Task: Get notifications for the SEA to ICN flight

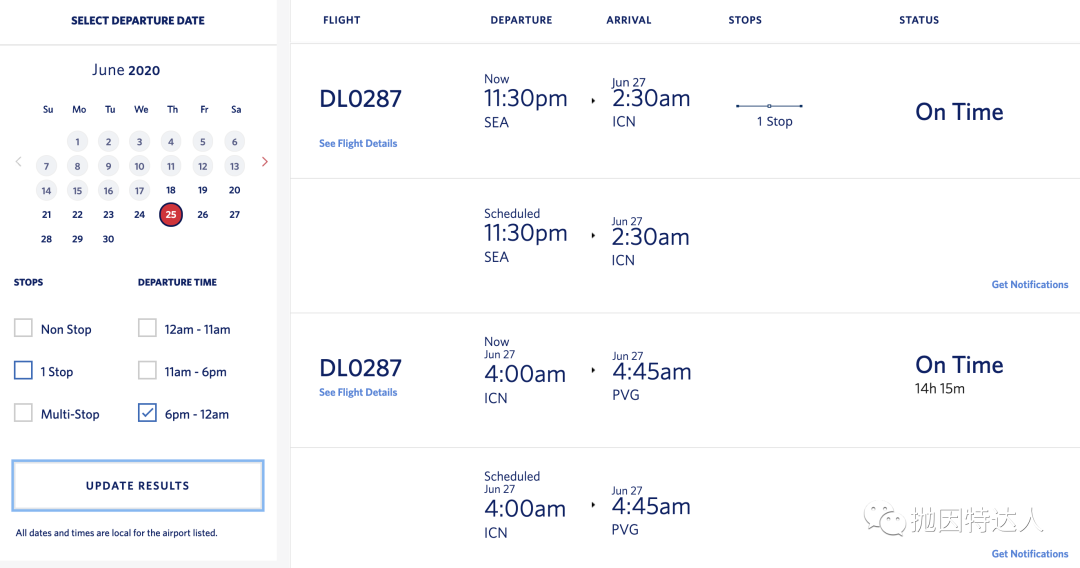Action: [1029, 285]
